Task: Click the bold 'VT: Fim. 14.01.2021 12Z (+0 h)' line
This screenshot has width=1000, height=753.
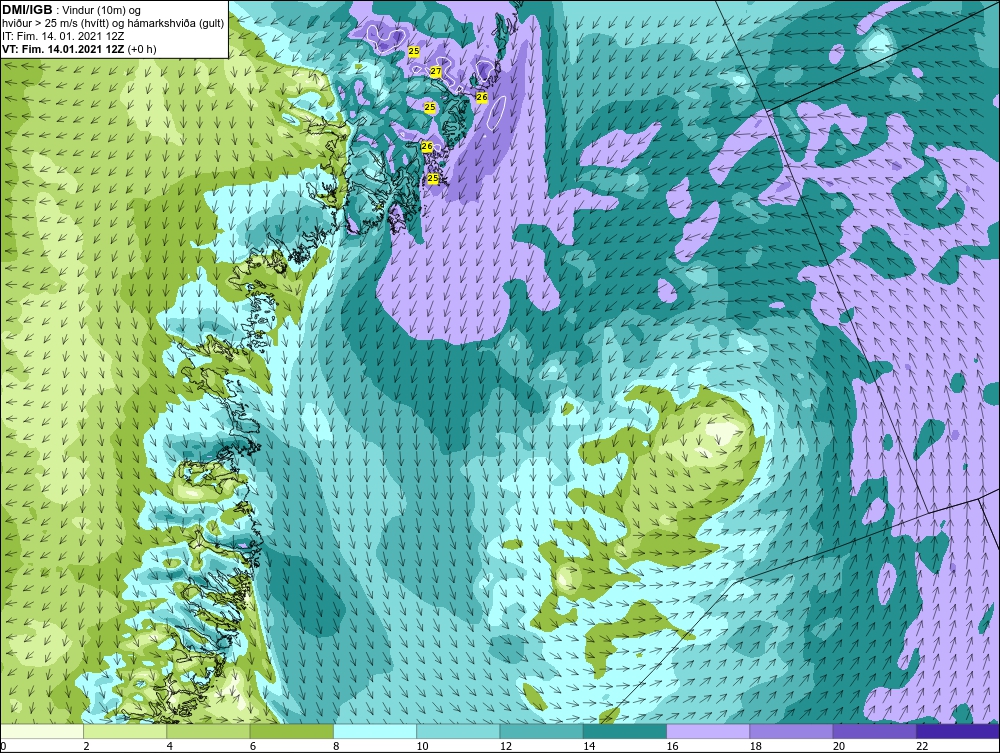Action: tap(79, 49)
